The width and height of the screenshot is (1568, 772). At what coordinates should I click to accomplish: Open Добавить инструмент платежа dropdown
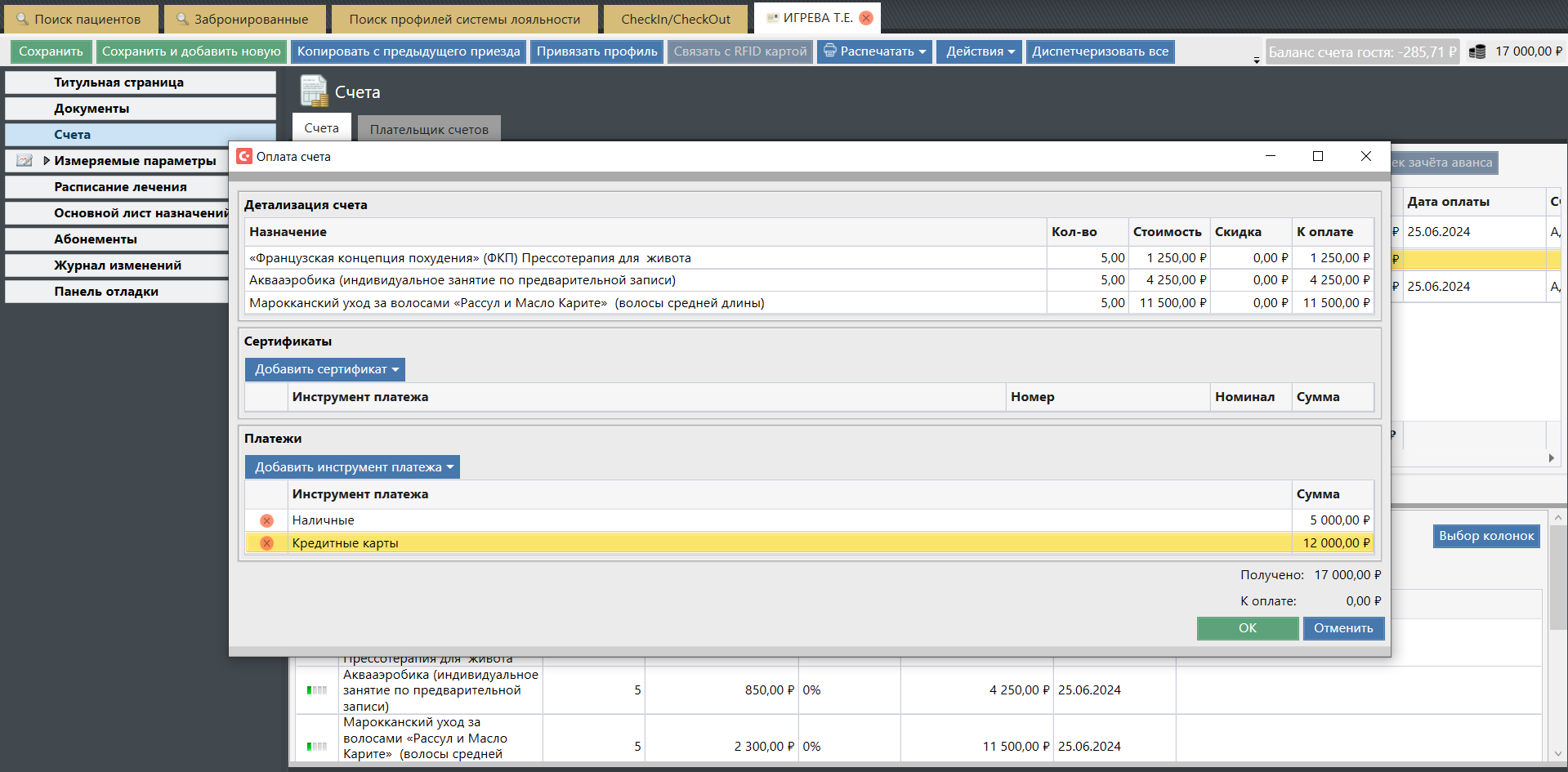coord(352,467)
